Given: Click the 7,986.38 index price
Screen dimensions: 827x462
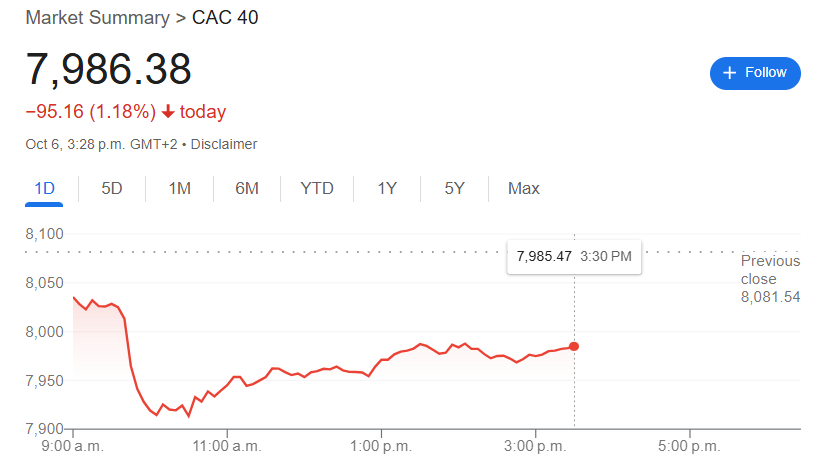Looking at the screenshot, I should click(x=109, y=70).
